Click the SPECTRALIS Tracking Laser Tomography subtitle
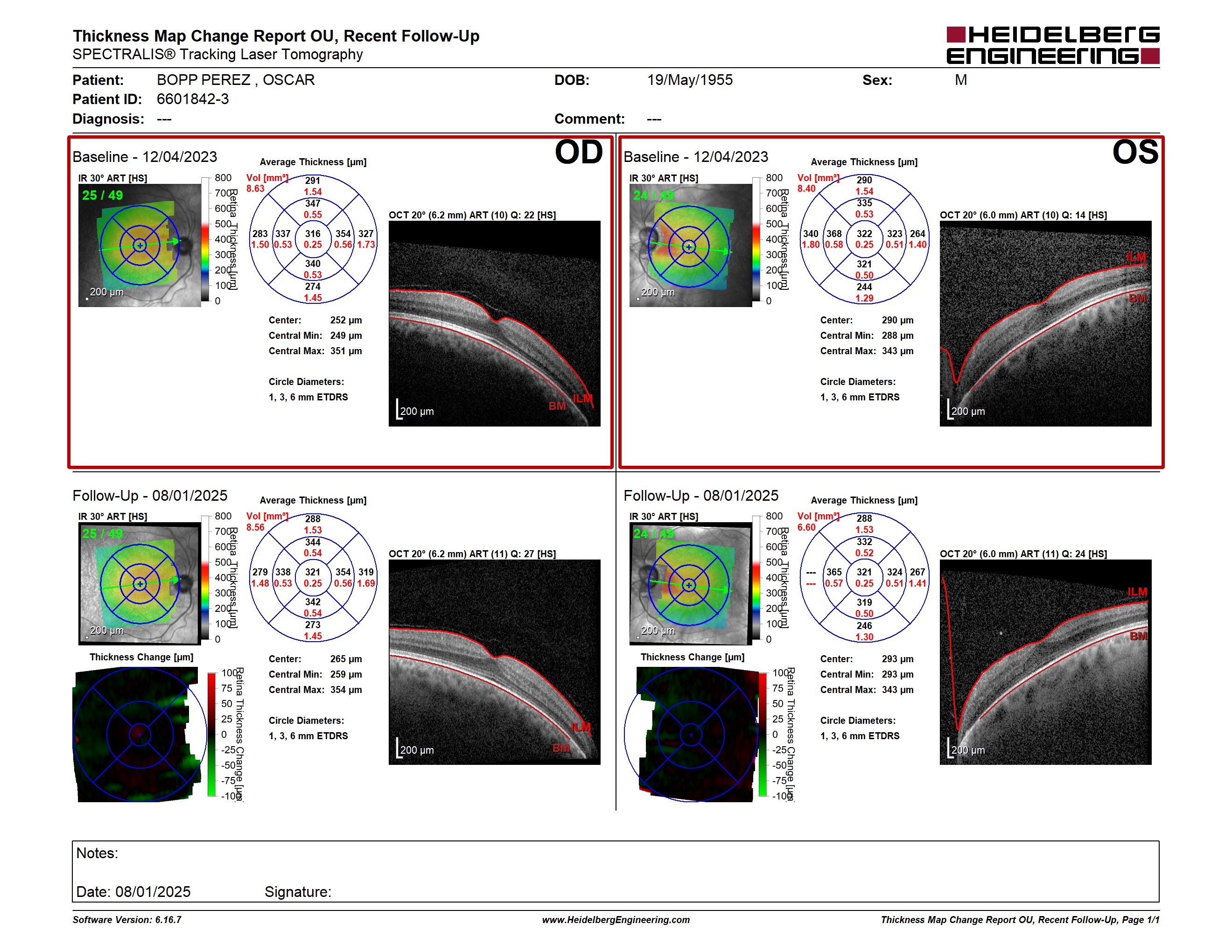Image resolution: width=1232 pixels, height=952 pixels. 217,54
